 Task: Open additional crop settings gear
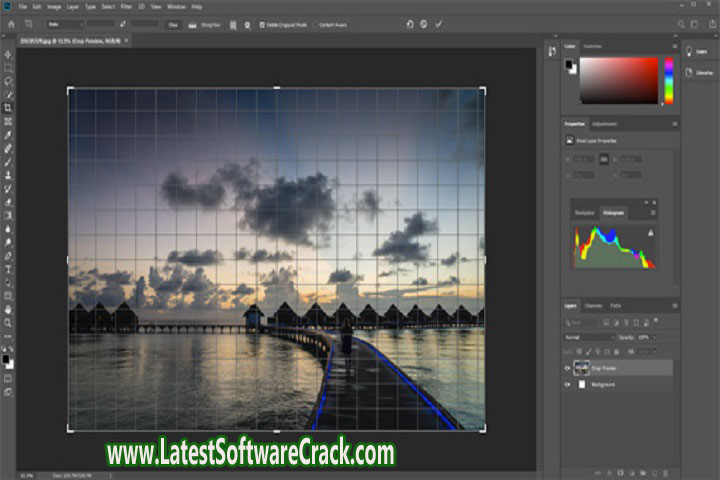[248, 25]
